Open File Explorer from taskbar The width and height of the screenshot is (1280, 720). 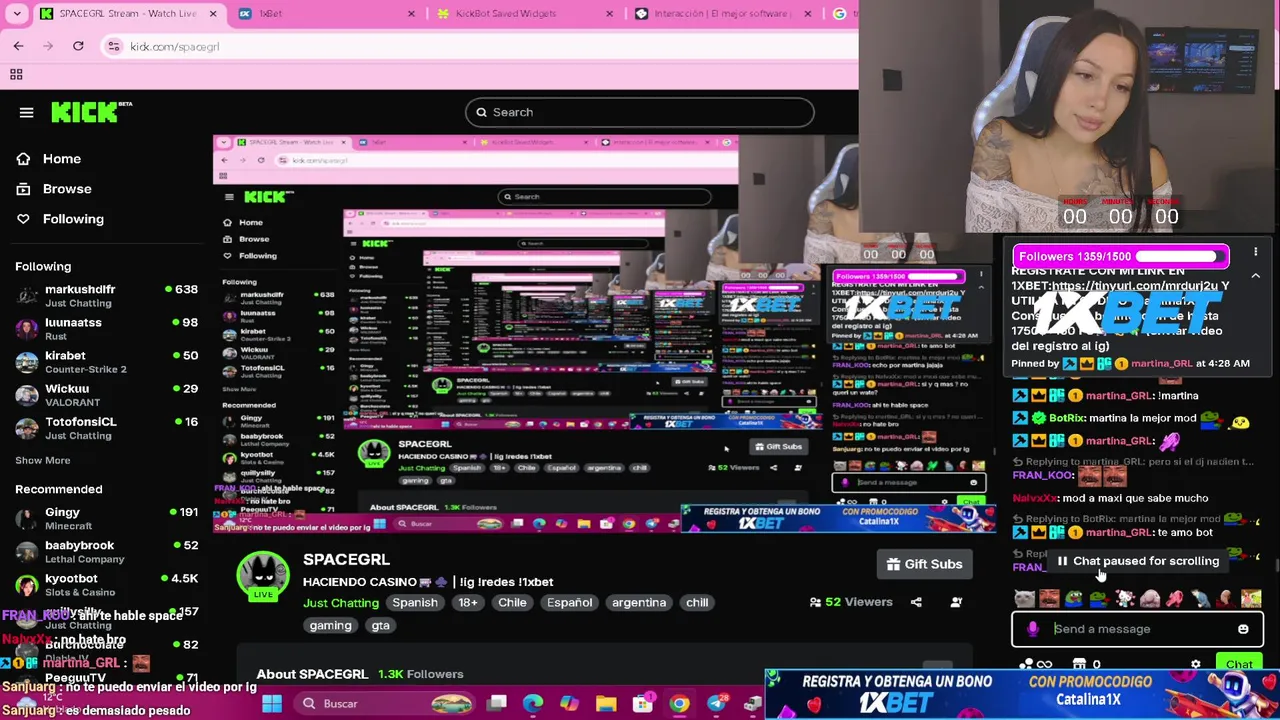606,703
